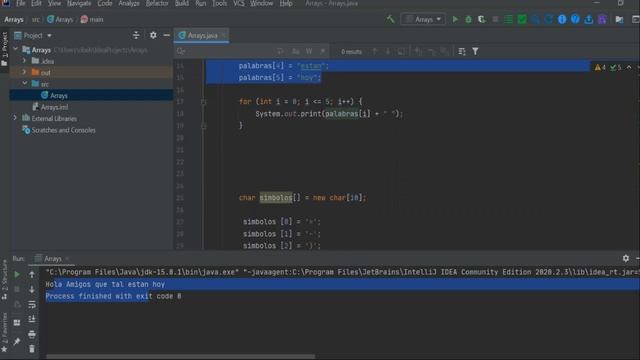640x360 pixels.
Task: Toggle scroll to end in Run console
Action: click(32, 319)
